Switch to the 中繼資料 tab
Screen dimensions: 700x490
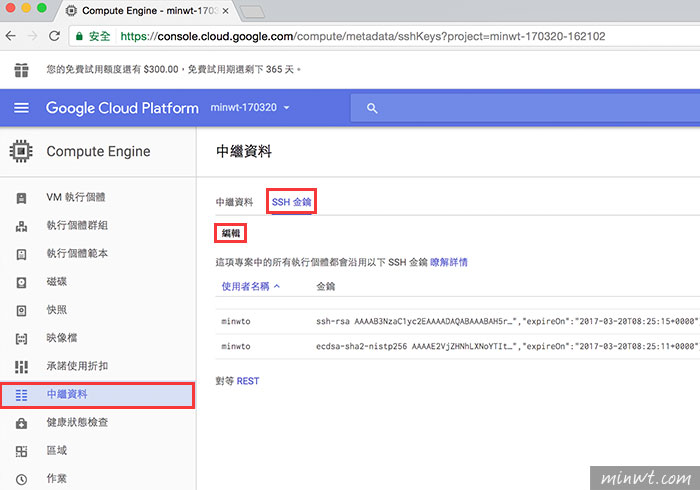234,202
